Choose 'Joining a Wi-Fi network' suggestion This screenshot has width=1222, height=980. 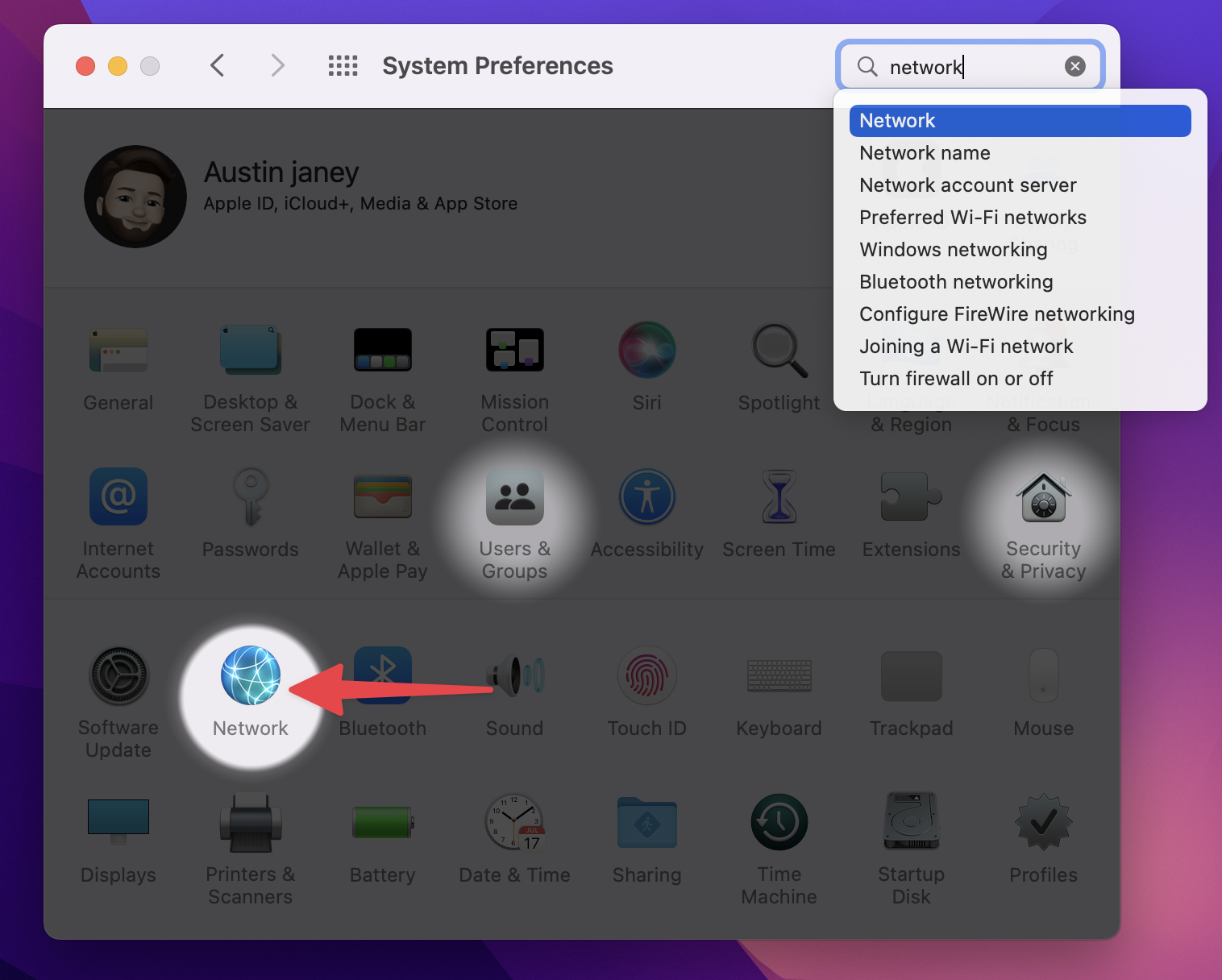[966, 347]
